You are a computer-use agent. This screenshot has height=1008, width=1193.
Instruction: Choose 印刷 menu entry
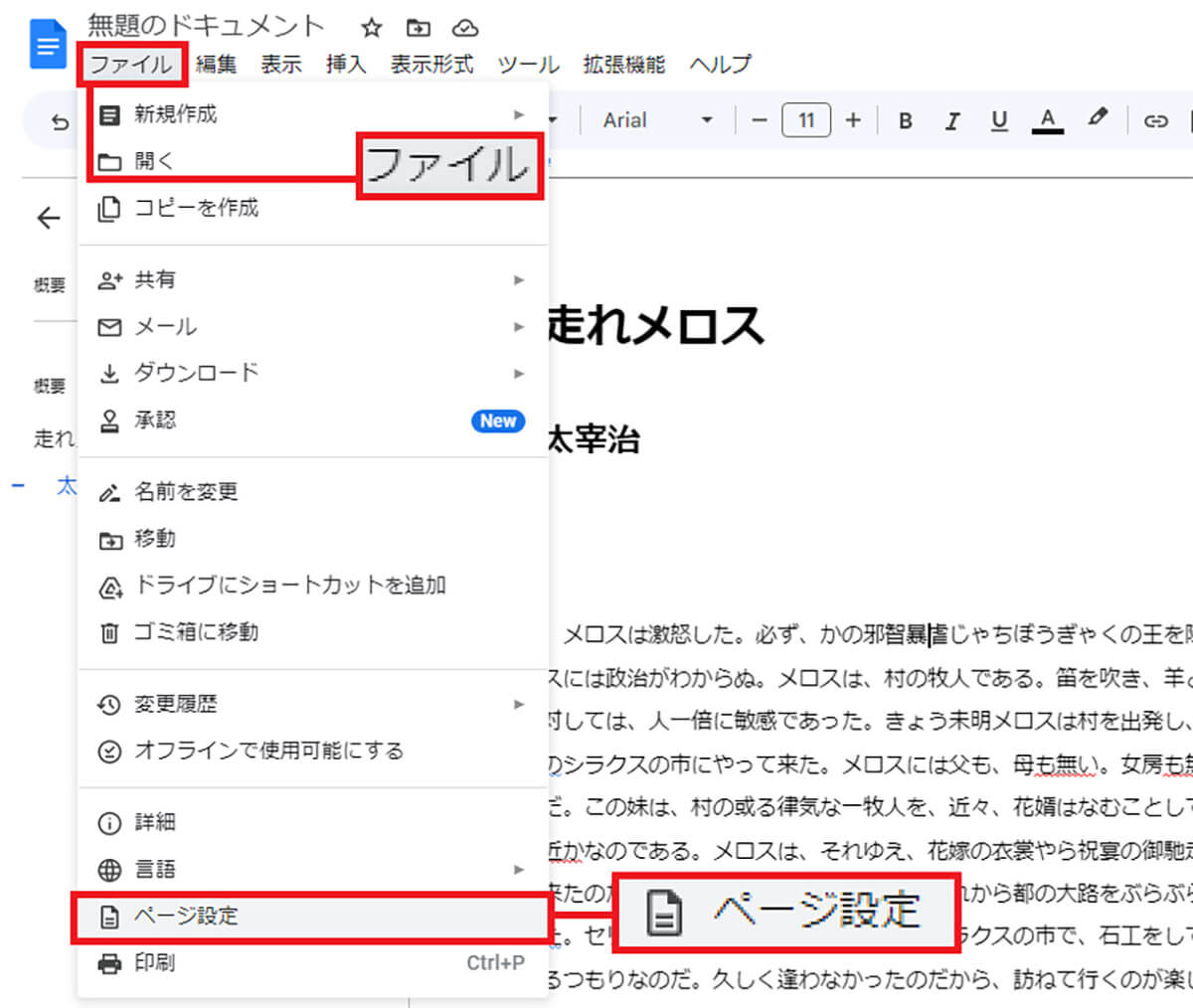(x=313, y=963)
